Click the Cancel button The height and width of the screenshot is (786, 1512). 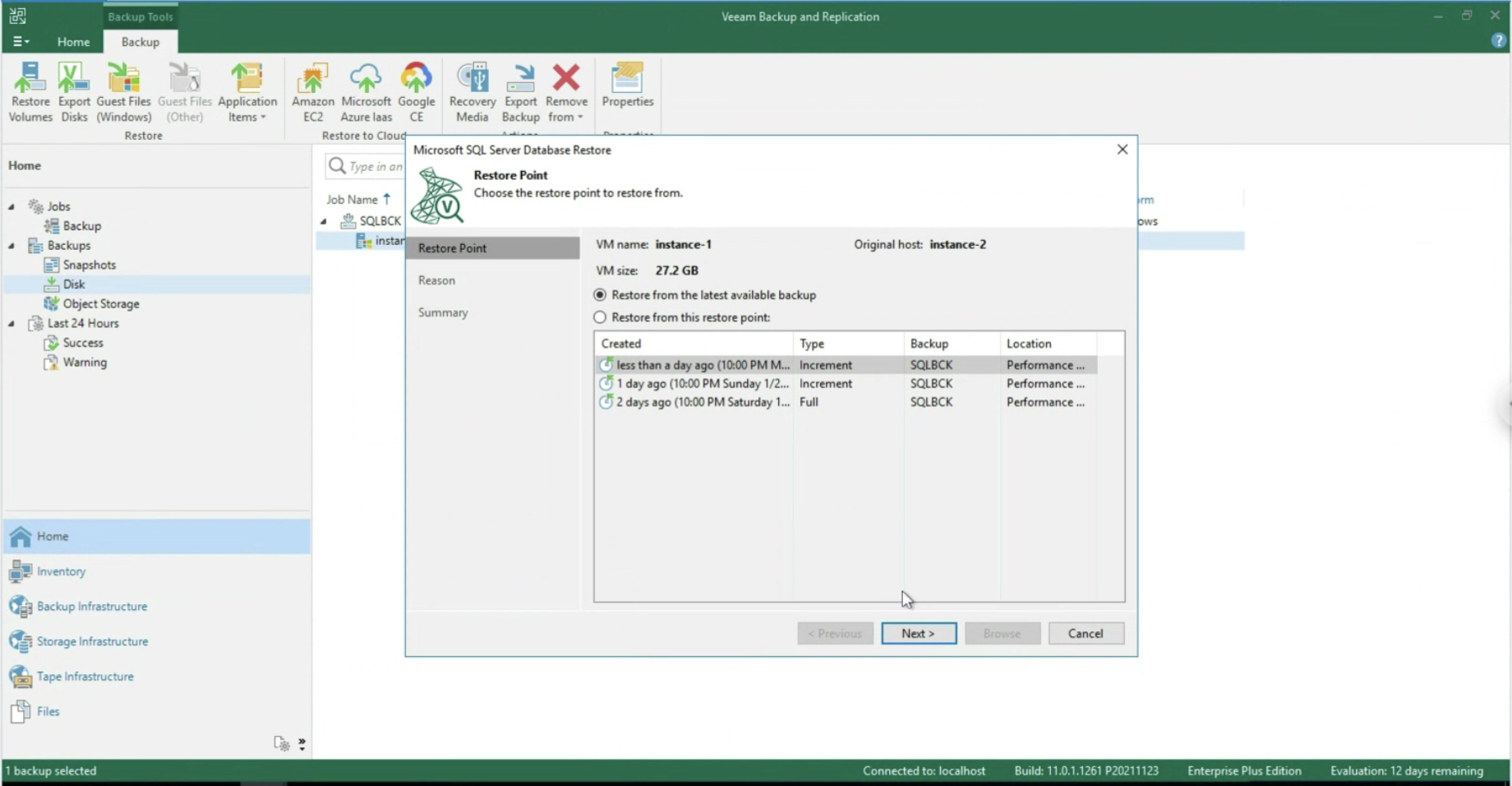pos(1086,633)
